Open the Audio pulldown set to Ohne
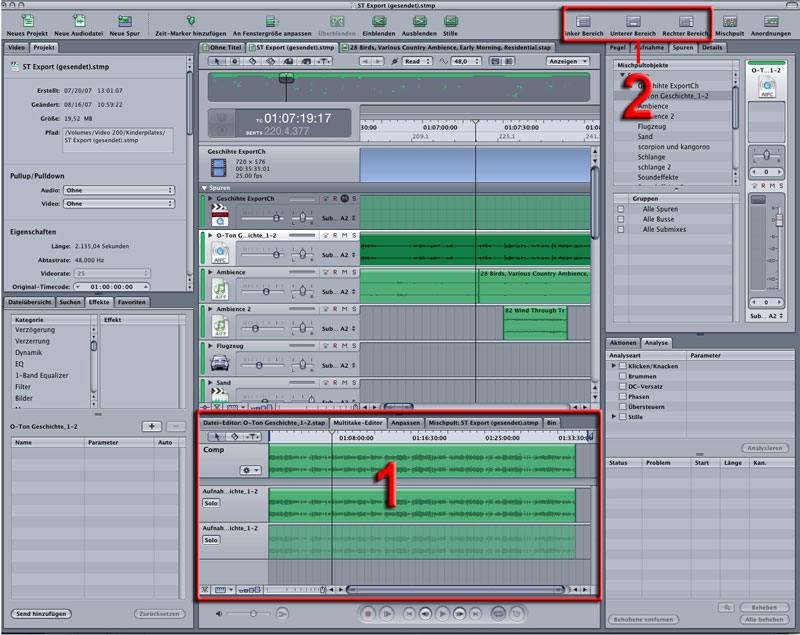Viewport: 800px width, 635px height. click(118, 189)
